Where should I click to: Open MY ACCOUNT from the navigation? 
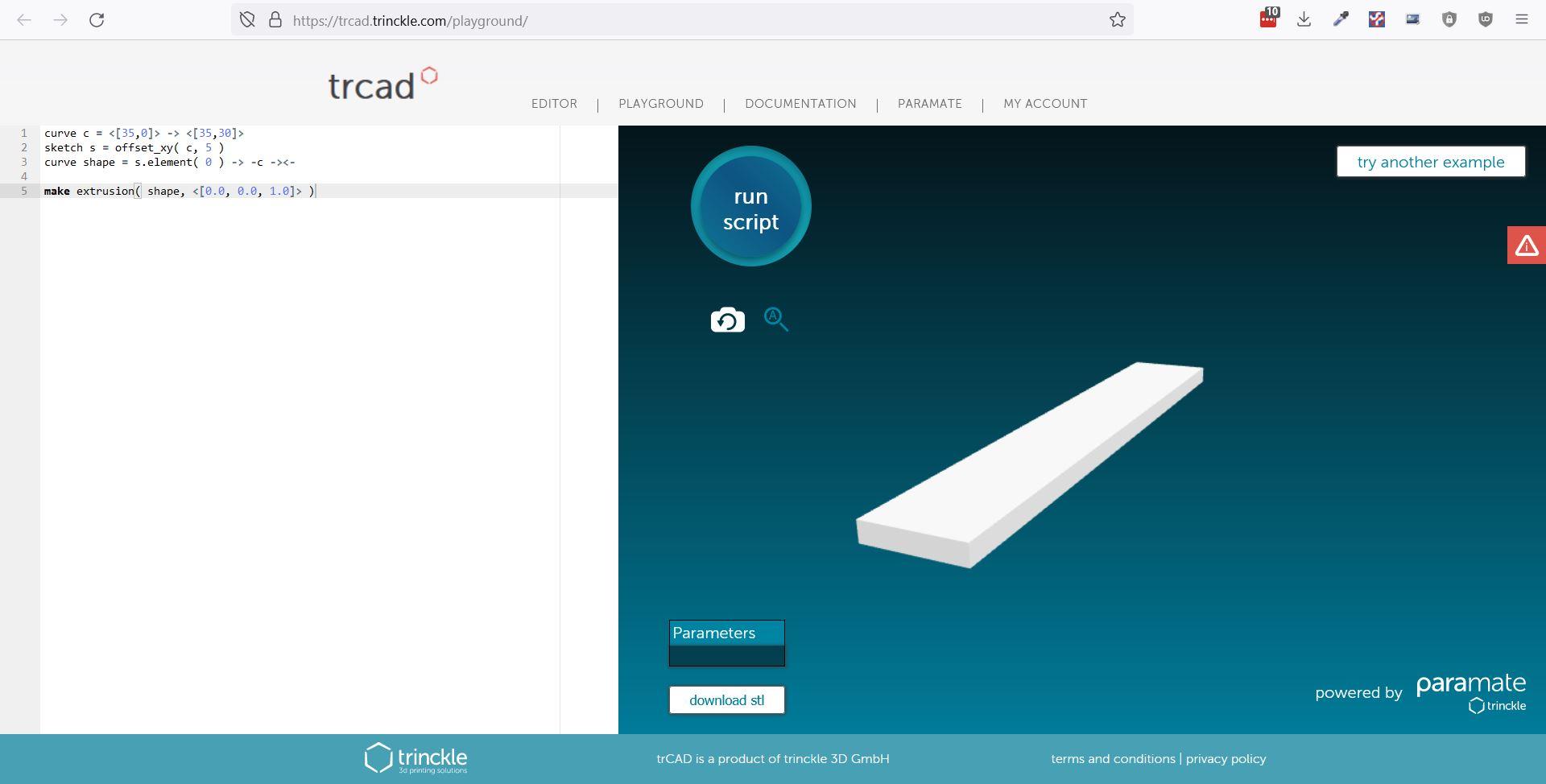pyautogui.click(x=1044, y=104)
